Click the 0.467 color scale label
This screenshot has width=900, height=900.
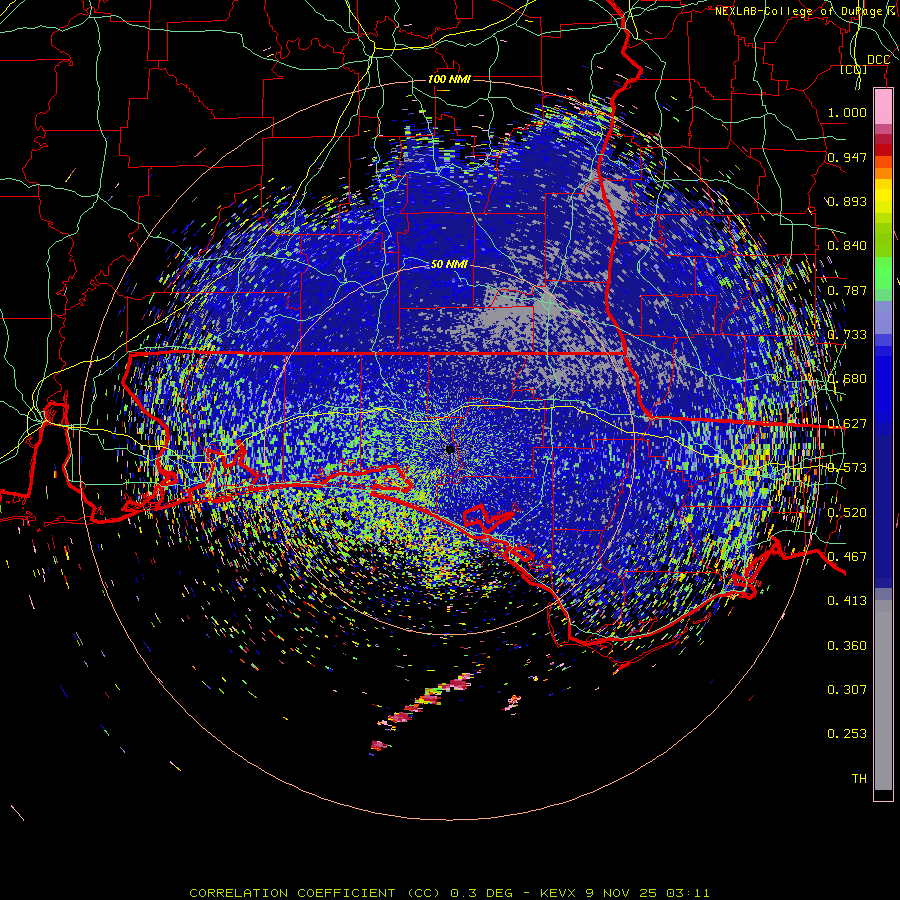(847, 556)
